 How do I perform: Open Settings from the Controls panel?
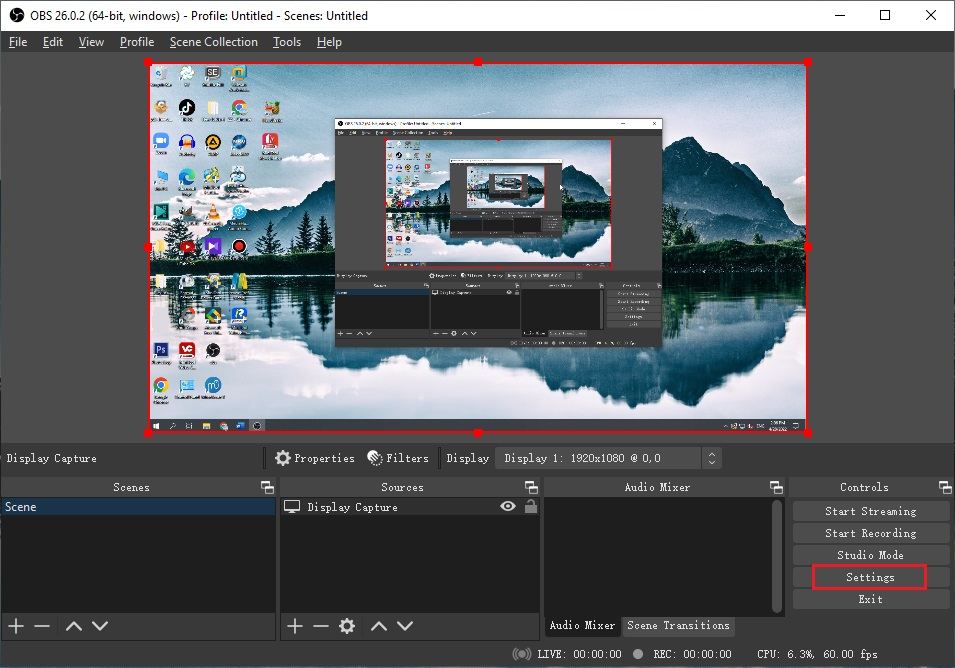[x=870, y=577]
